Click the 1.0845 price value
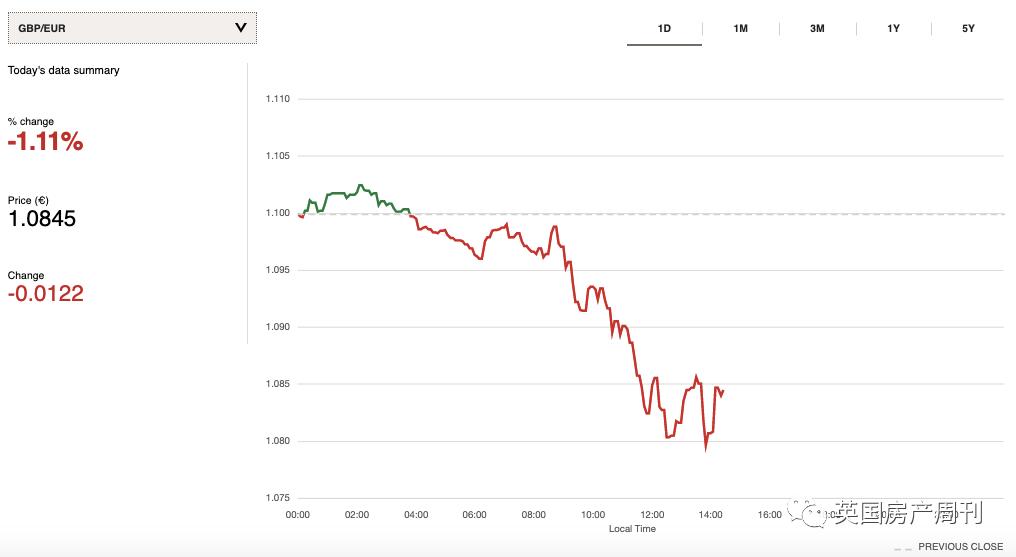1016x557 pixels. [x=42, y=218]
